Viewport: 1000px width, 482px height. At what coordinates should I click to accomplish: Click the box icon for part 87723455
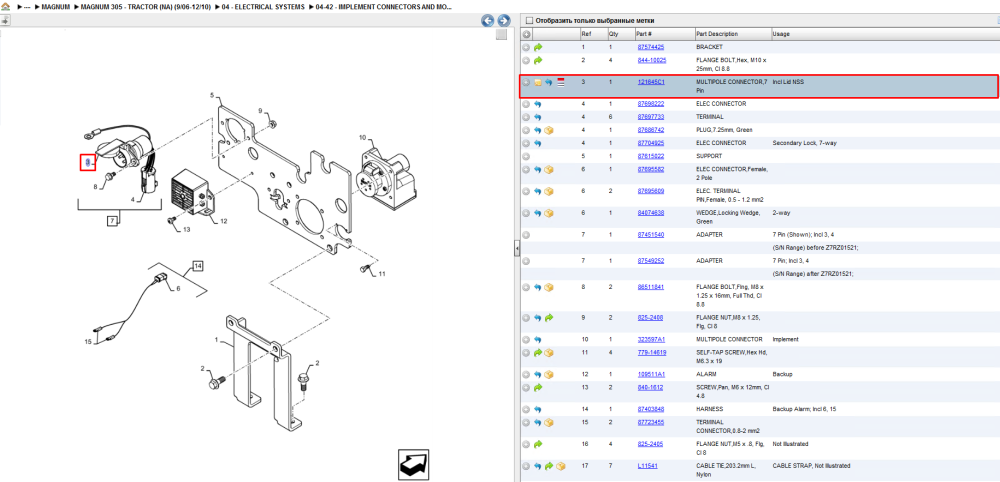click(x=549, y=423)
